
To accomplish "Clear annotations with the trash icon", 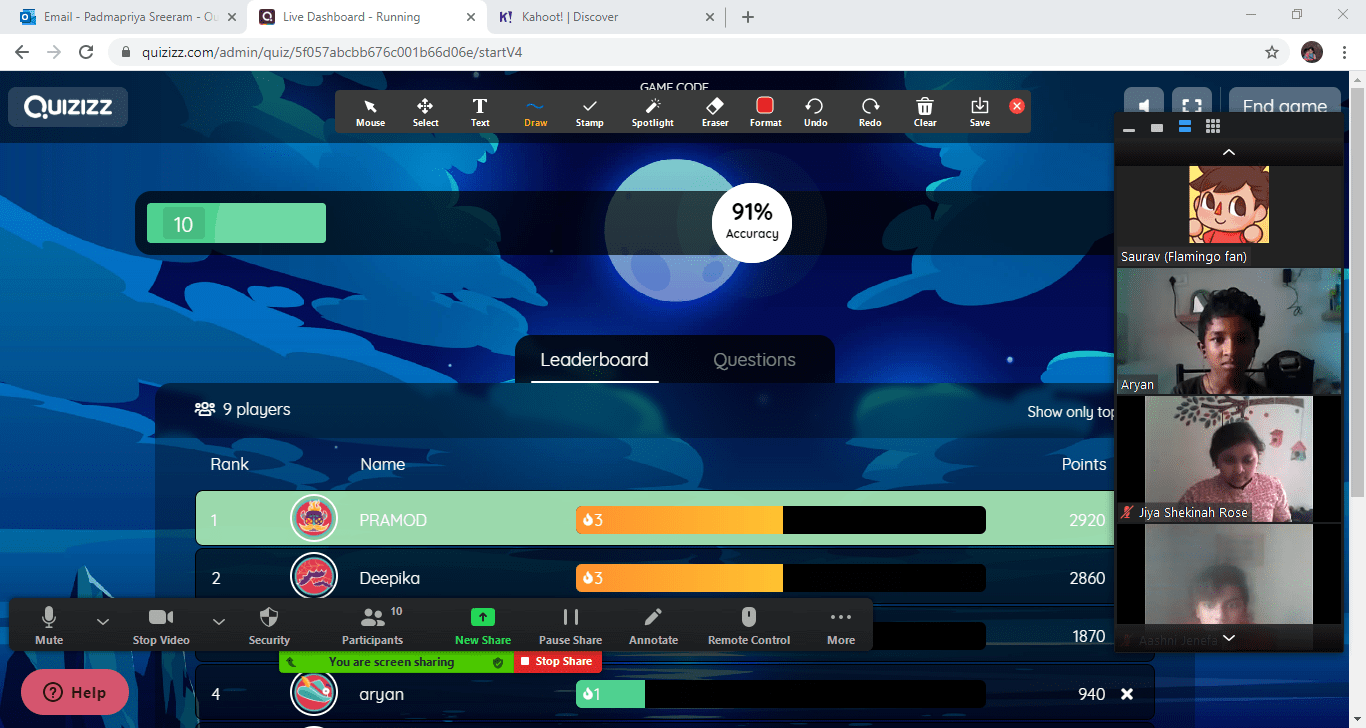I will (925, 111).
